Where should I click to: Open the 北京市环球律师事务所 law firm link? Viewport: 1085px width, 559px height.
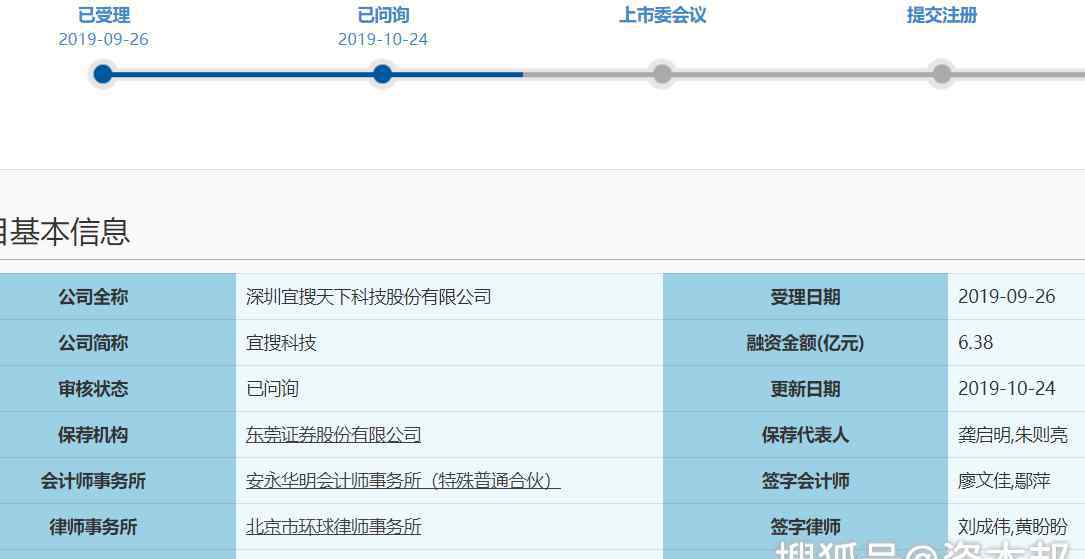click(334, 527)
